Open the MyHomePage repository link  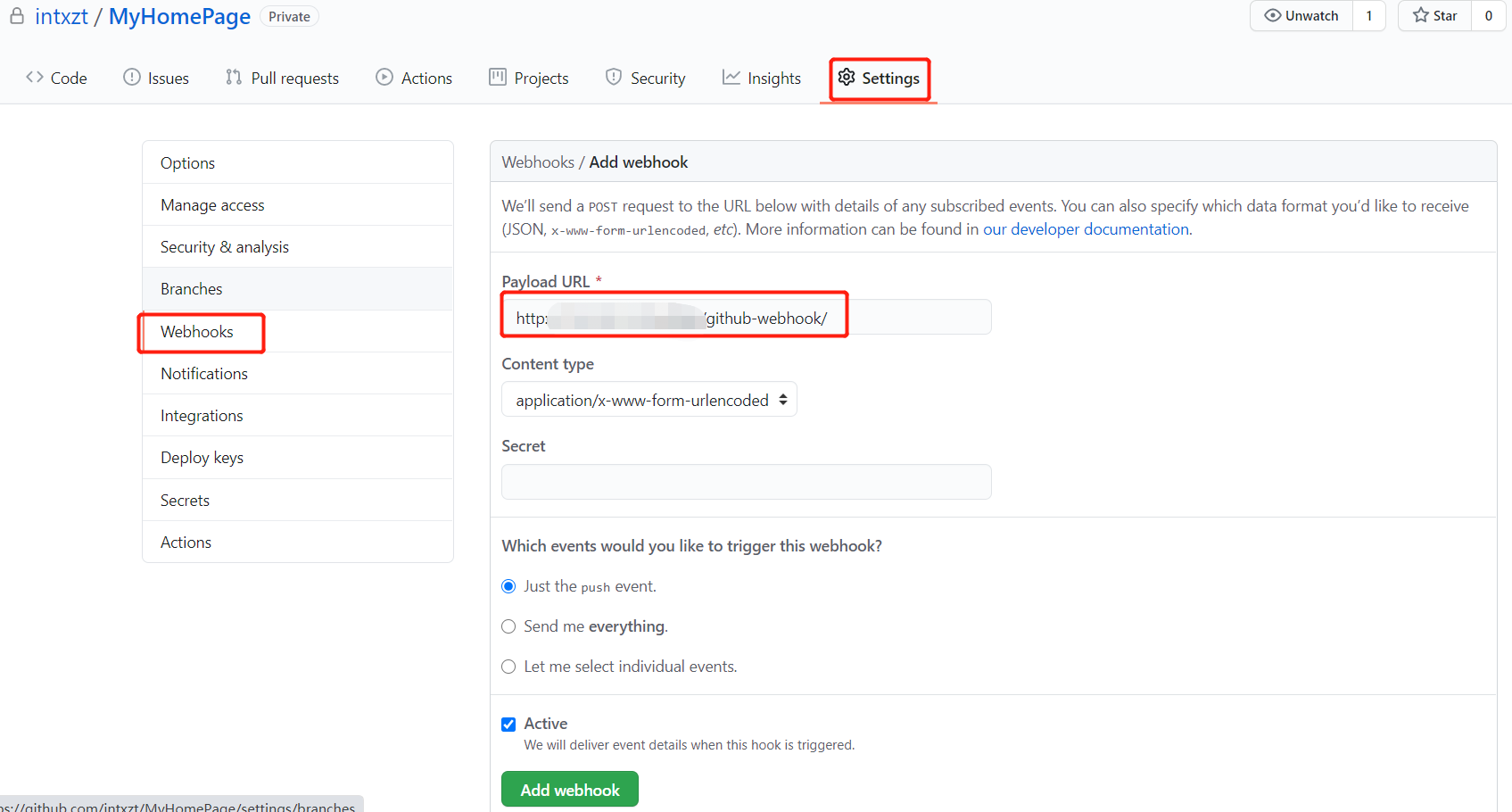click(x=179, y=16)
